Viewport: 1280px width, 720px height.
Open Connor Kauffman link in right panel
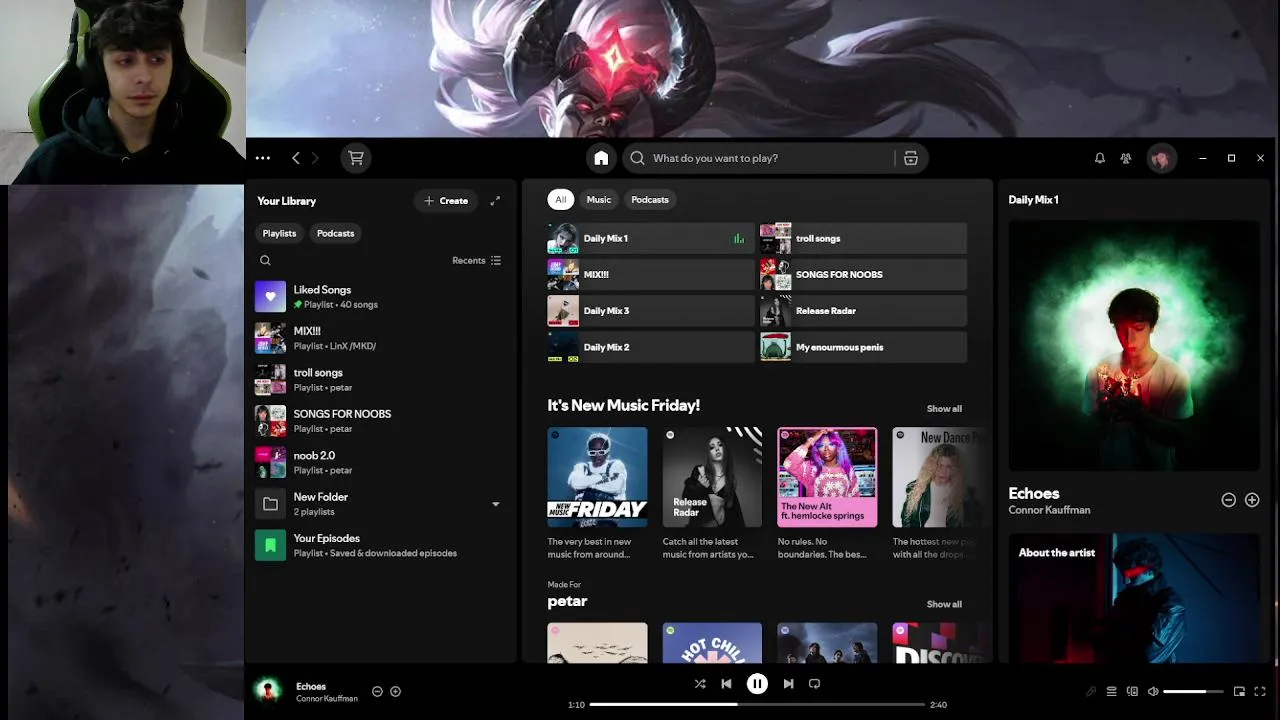click(1049, 510)
